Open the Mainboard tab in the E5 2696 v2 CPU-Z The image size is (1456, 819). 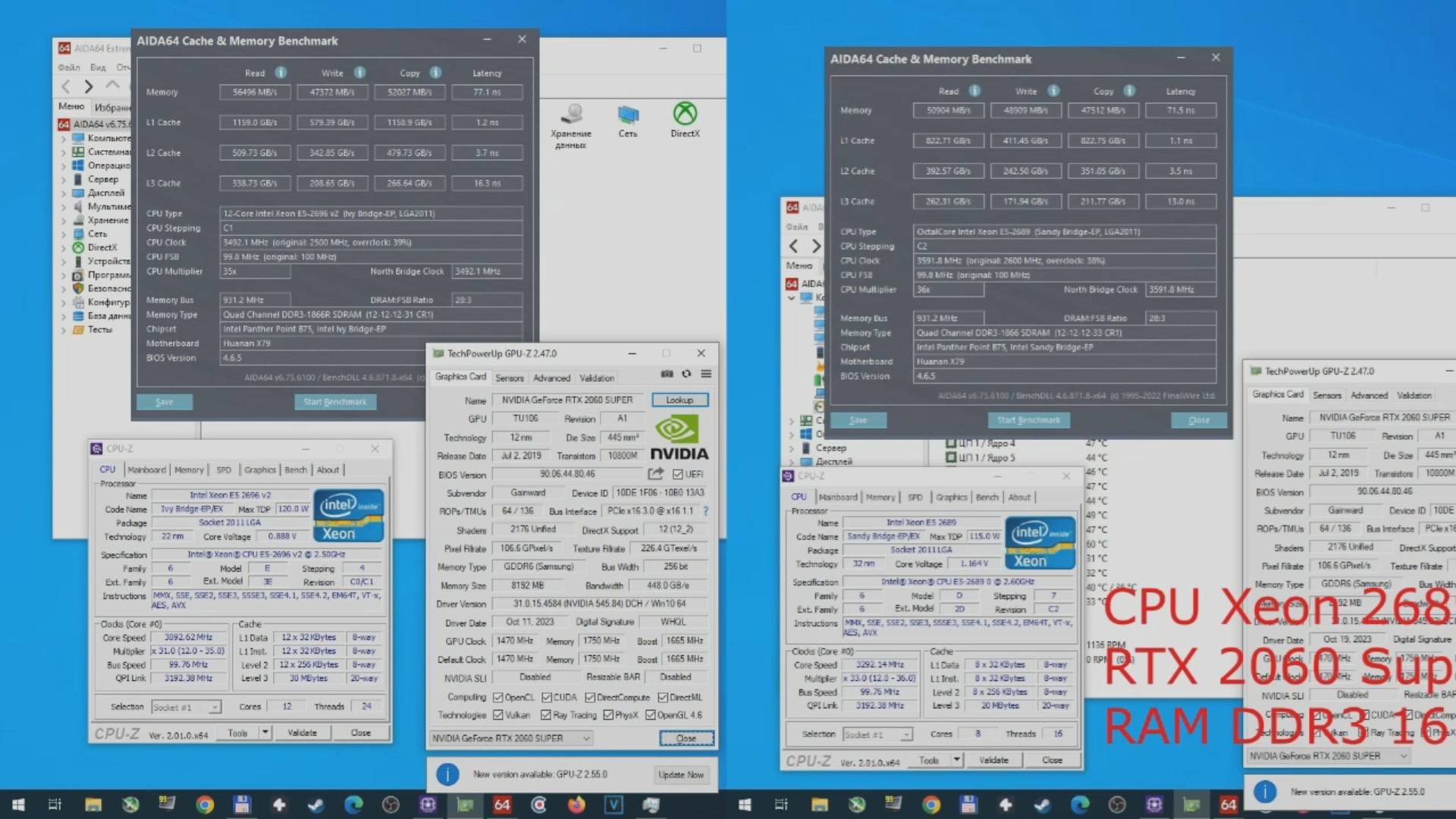[146, 470]
